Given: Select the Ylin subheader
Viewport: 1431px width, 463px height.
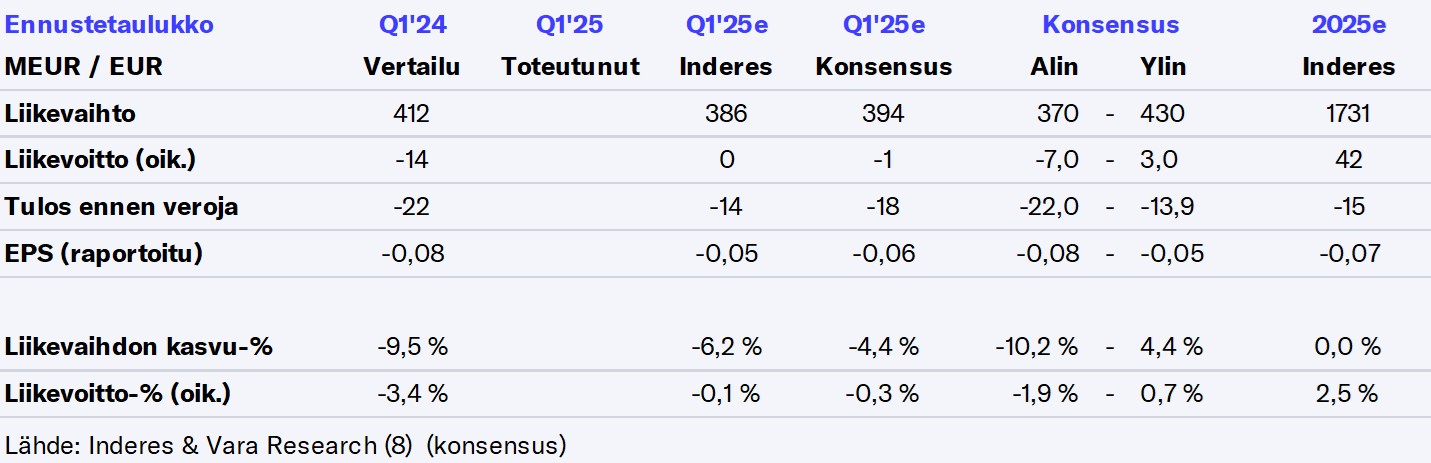Looking at the screenshot, I should point(1163,67).
